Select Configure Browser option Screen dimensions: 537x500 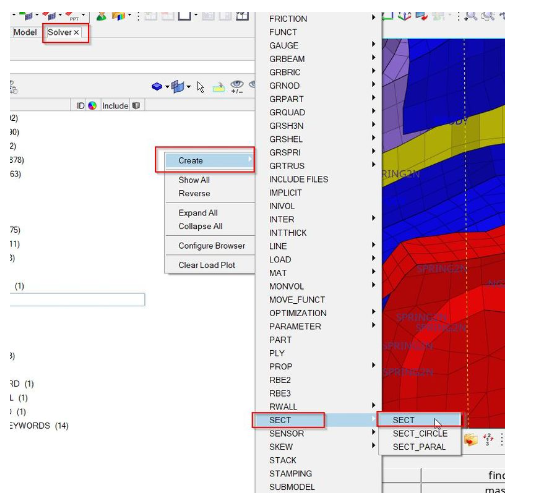(x=212, y=246)
